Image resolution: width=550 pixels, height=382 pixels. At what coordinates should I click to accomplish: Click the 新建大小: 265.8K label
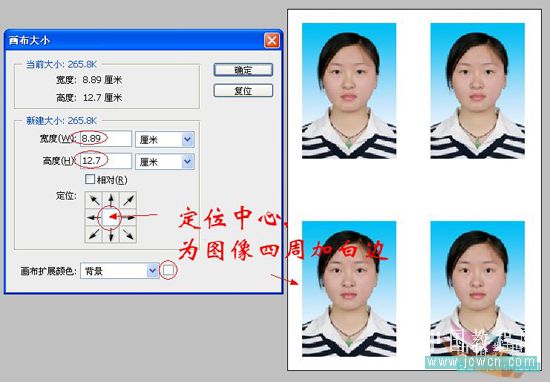click(x=61, y=121)
